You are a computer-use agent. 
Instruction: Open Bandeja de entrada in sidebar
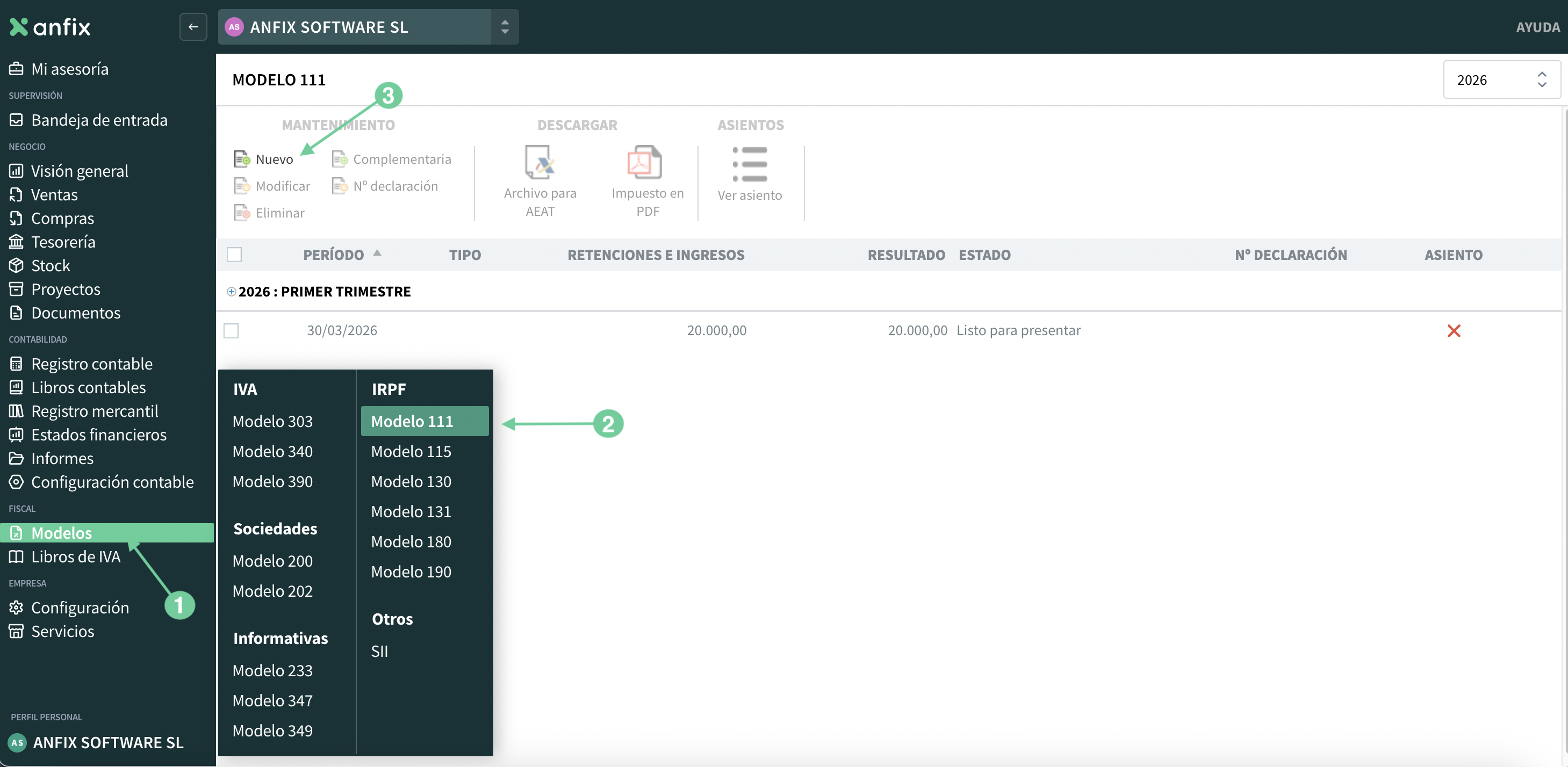(99, 120)
